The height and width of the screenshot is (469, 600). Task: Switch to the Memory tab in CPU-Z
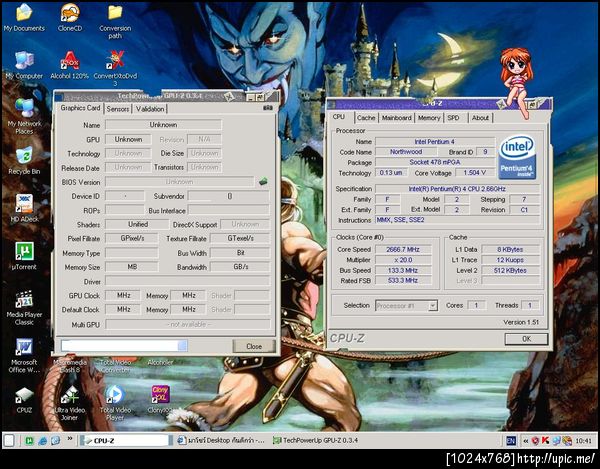pos(429,118)
